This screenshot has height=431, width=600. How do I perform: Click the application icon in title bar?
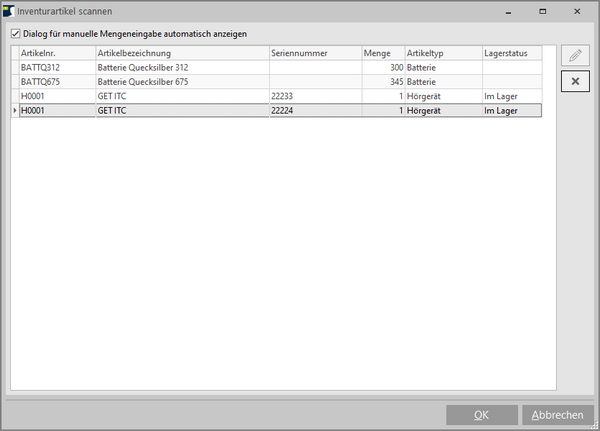(x=10, y=11)
